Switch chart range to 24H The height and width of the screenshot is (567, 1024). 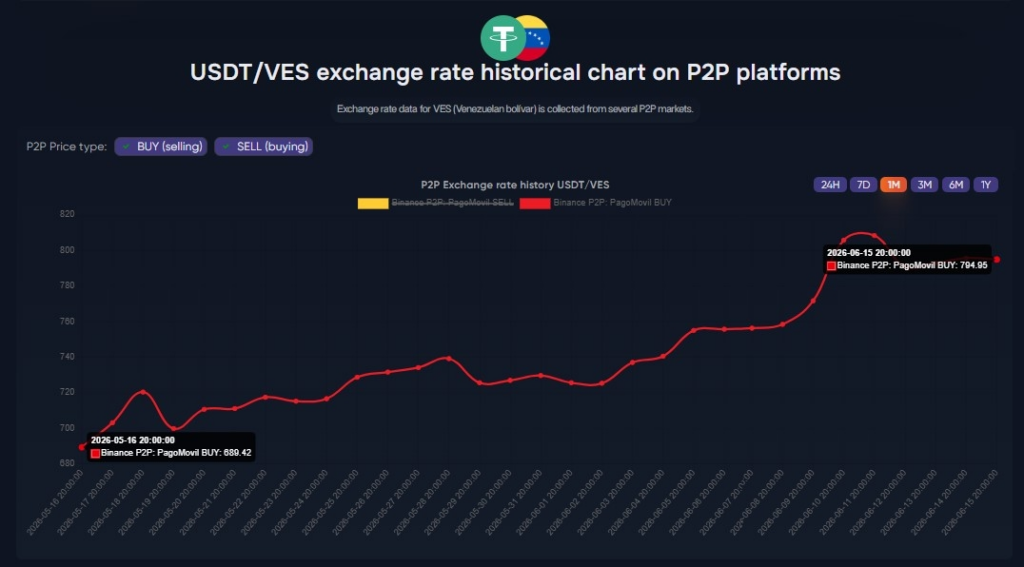click(x=830, y=185)
